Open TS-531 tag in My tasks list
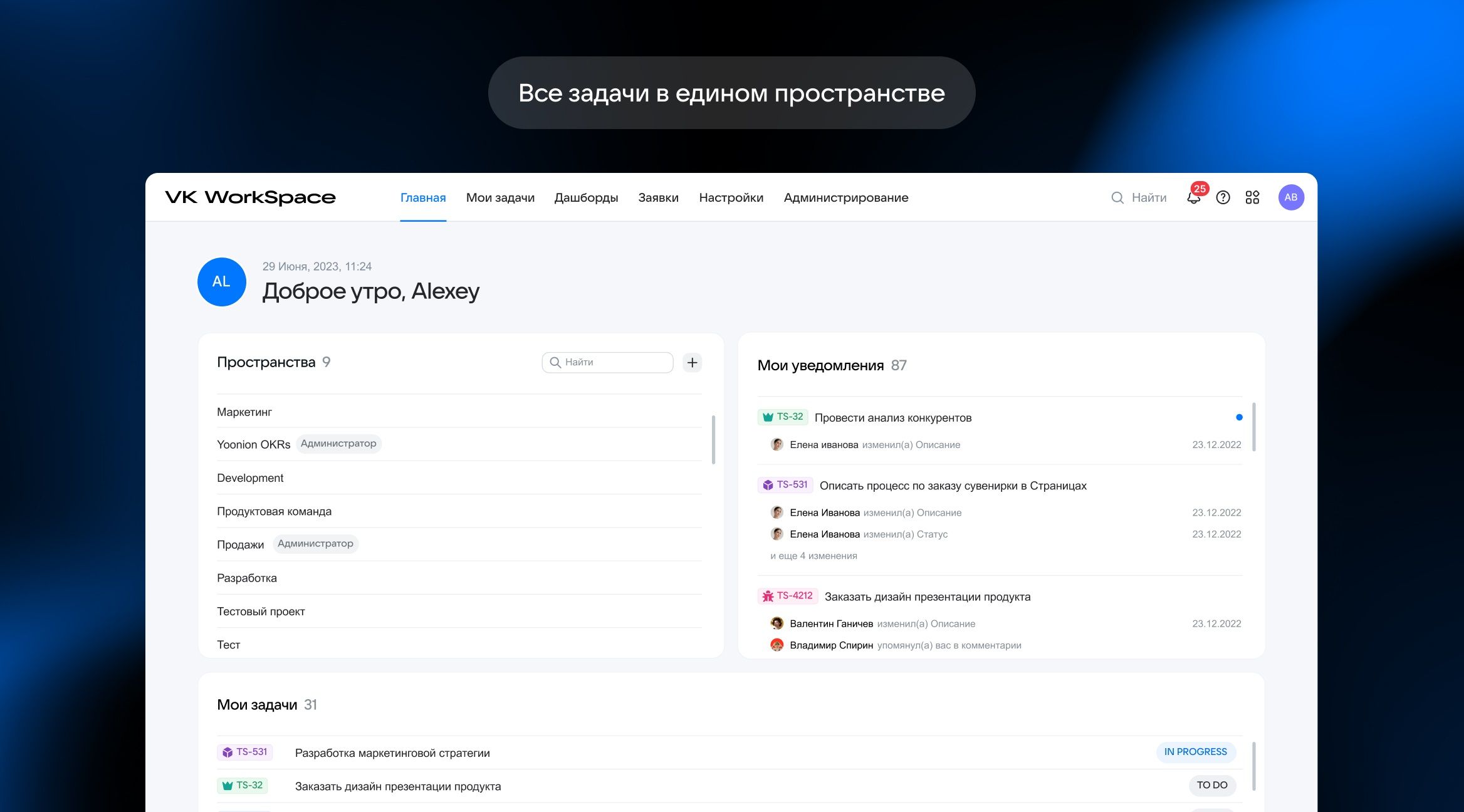 coord(245,752)
